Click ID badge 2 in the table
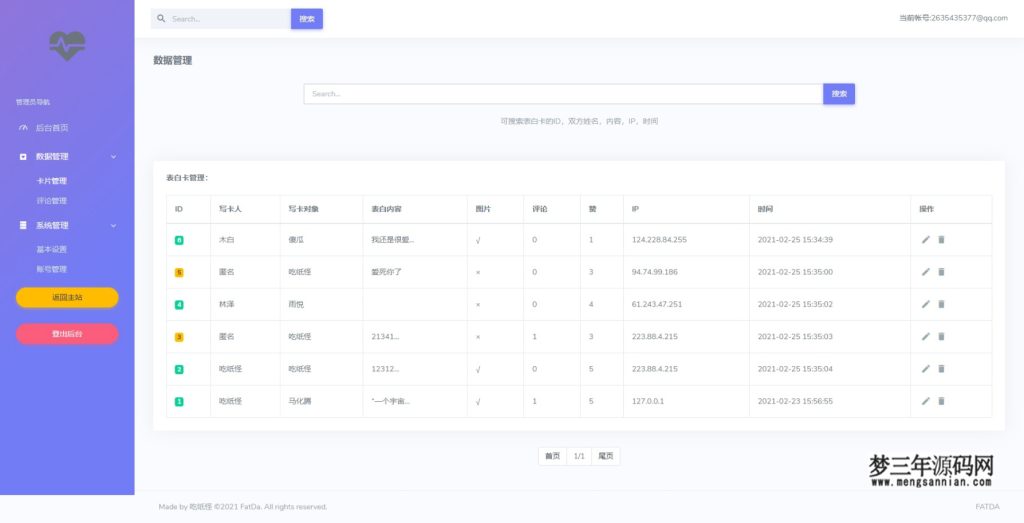 point(179,370)
